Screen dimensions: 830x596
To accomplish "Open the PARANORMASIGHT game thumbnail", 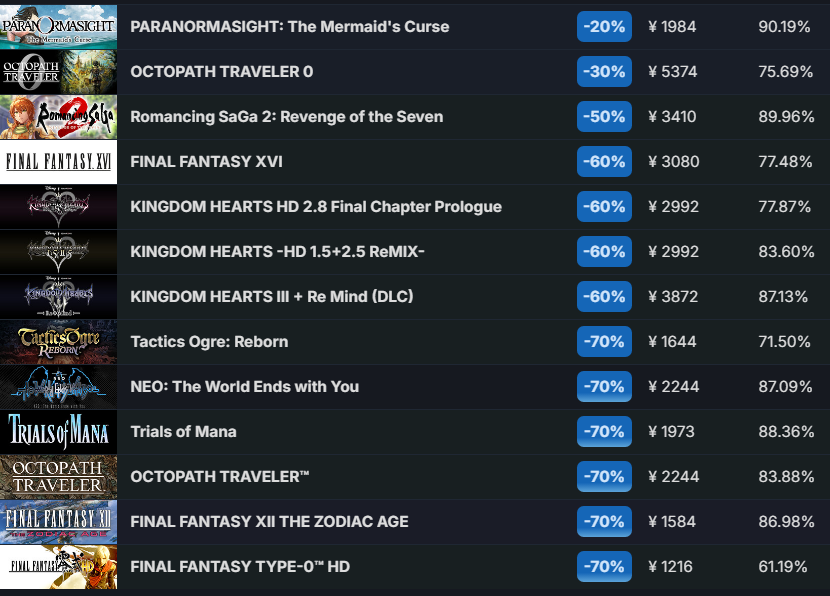I will click(58, 27).
